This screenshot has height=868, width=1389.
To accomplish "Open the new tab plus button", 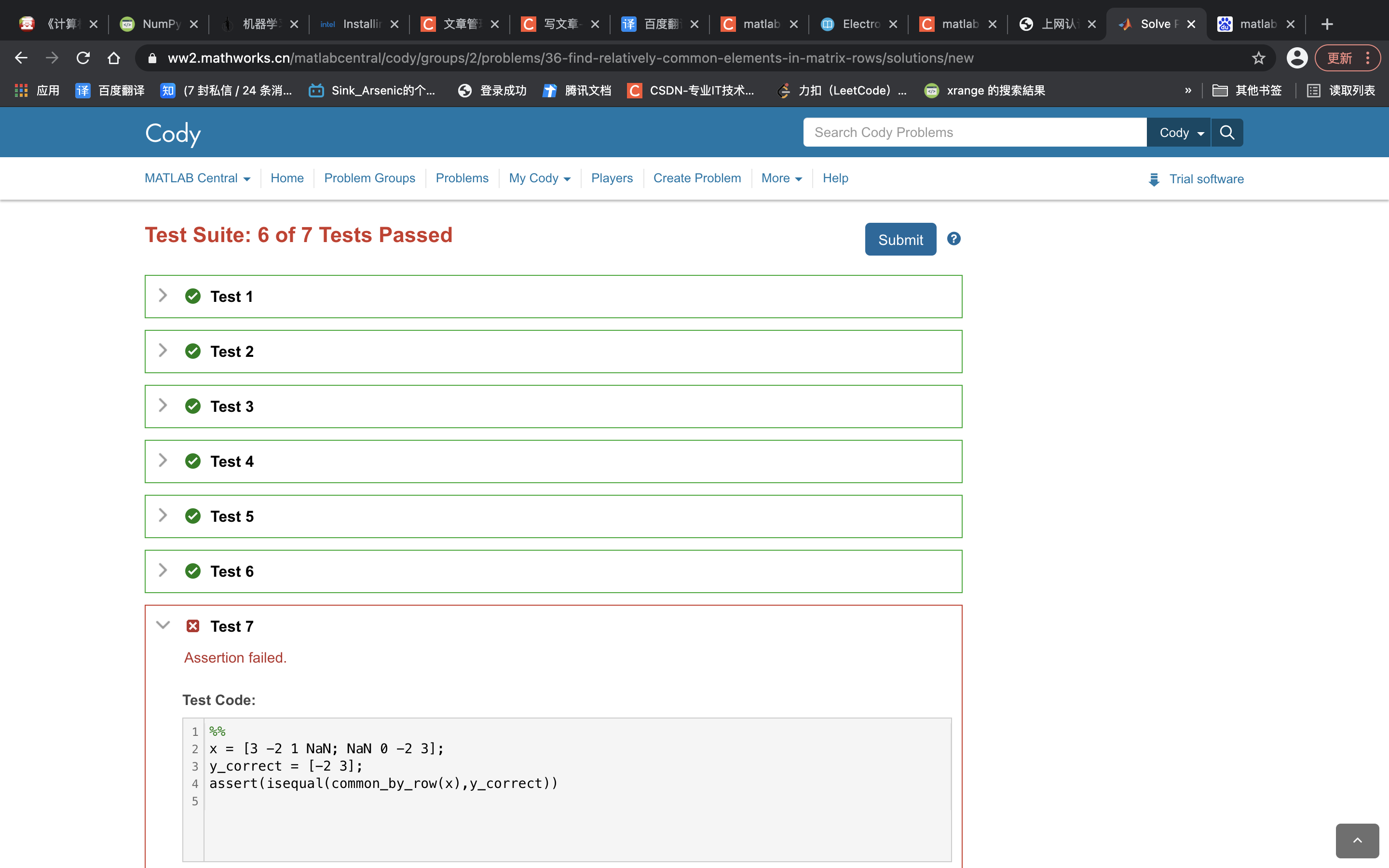I will 1327,24.
